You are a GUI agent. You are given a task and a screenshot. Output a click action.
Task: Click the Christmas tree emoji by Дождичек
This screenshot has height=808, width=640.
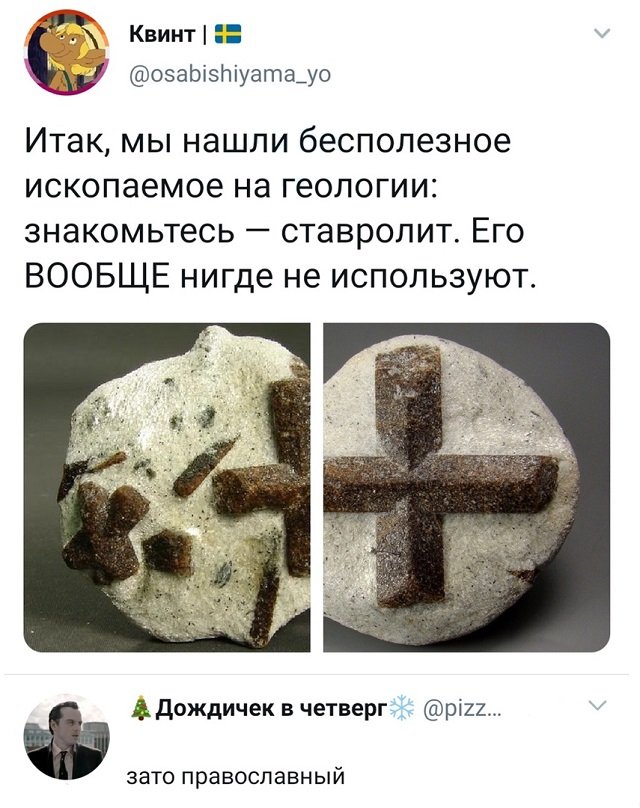pos(141,708)
